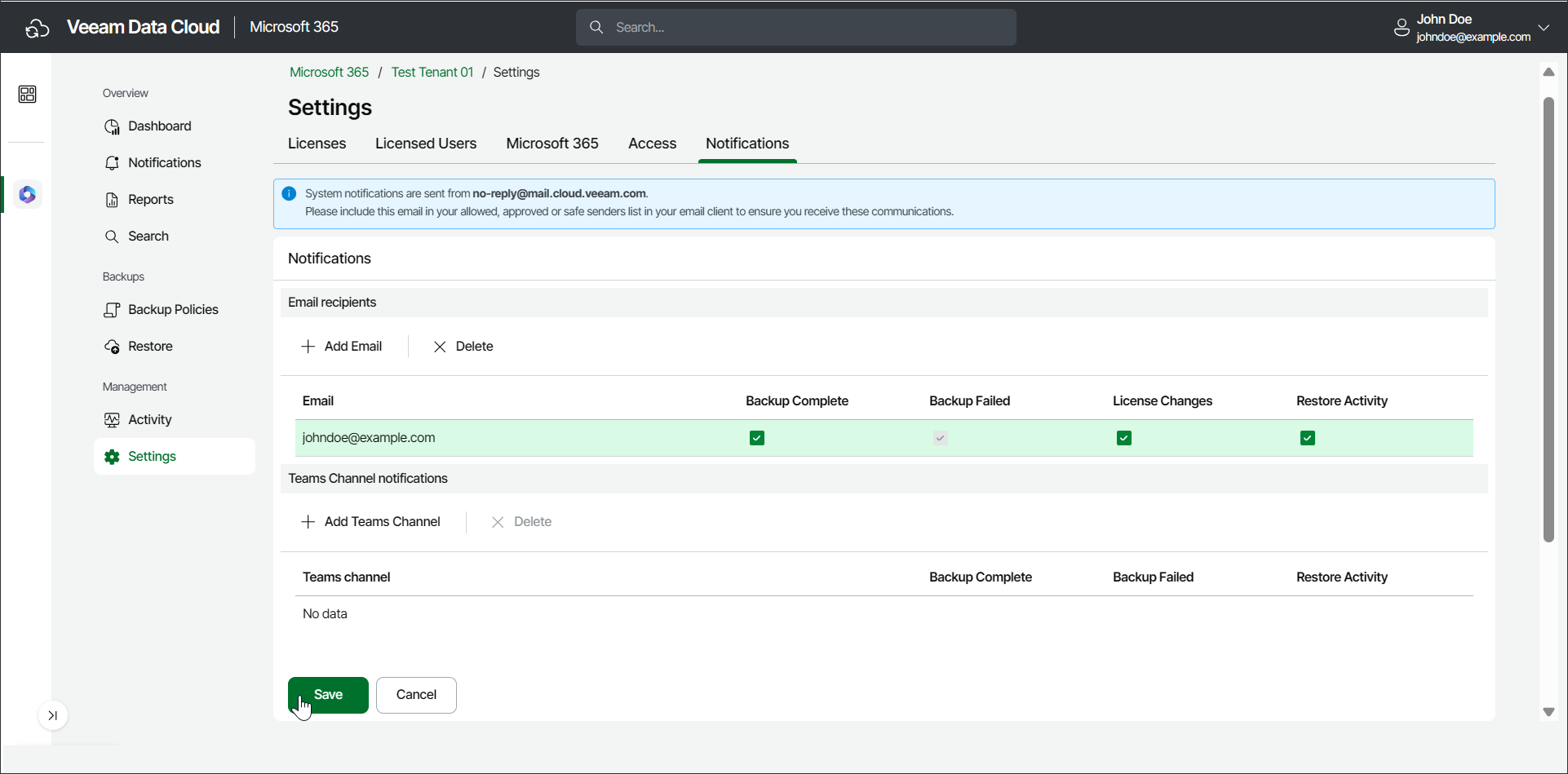This screenshot has height=774, width=1568.
Task: Click the Teams channel column header
Action: pos(346,577)
